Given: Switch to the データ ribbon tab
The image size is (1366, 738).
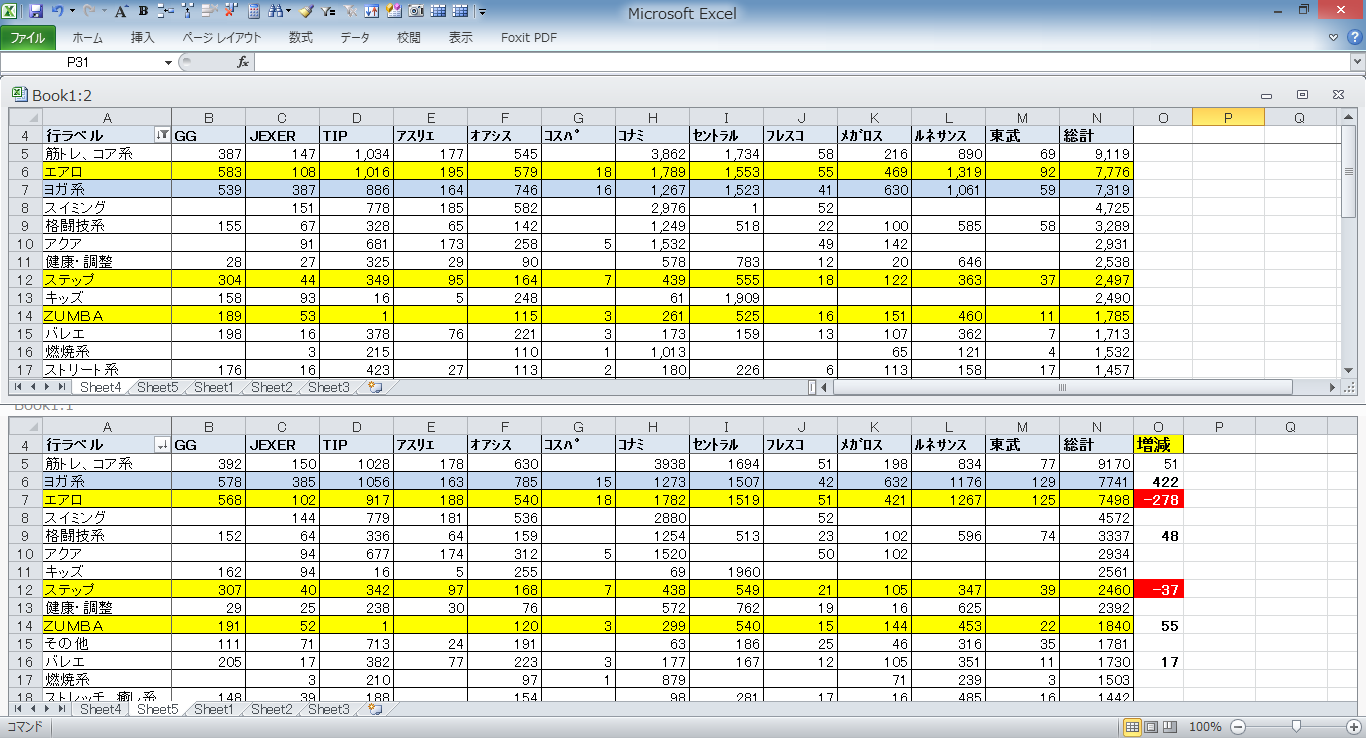Looking at the screenshot, I should point(355,38).
